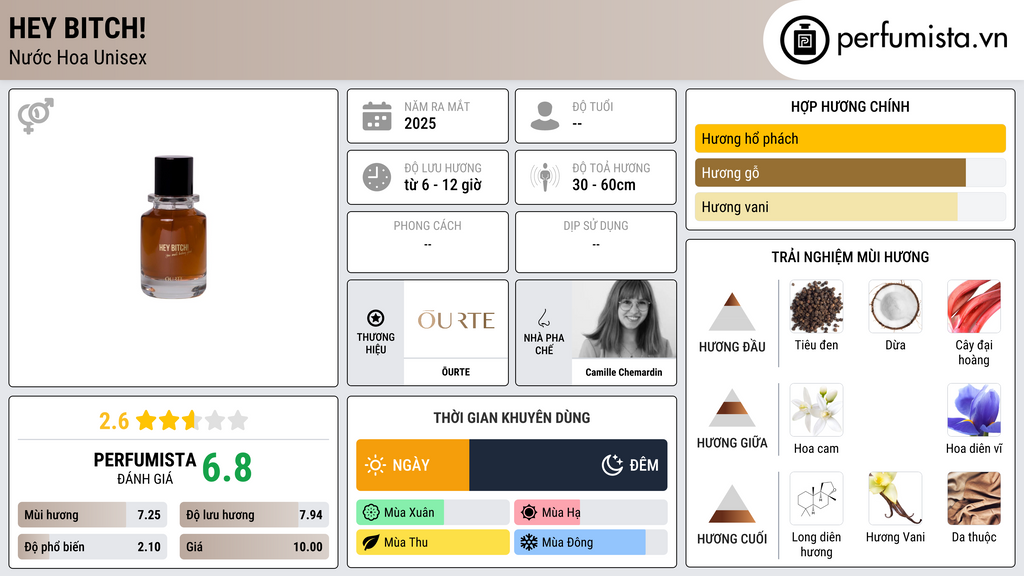Open the Hoa cam orange blossom note image

[816, 410]
